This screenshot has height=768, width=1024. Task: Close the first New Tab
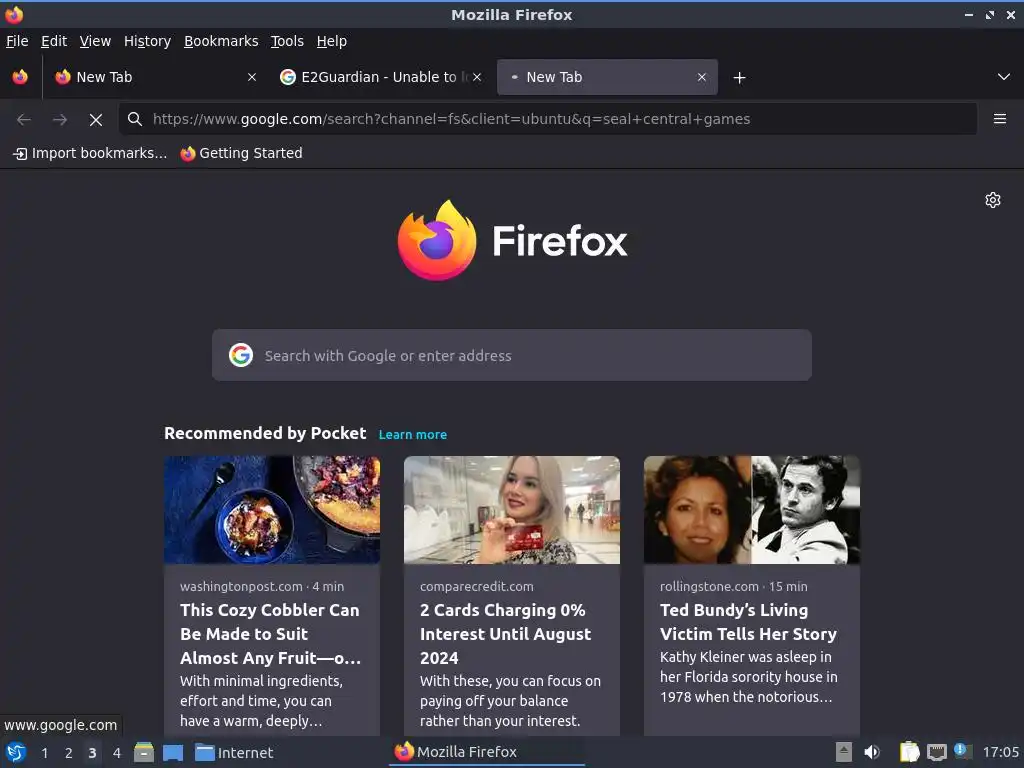pyautogui.click(x=252, y=77)
